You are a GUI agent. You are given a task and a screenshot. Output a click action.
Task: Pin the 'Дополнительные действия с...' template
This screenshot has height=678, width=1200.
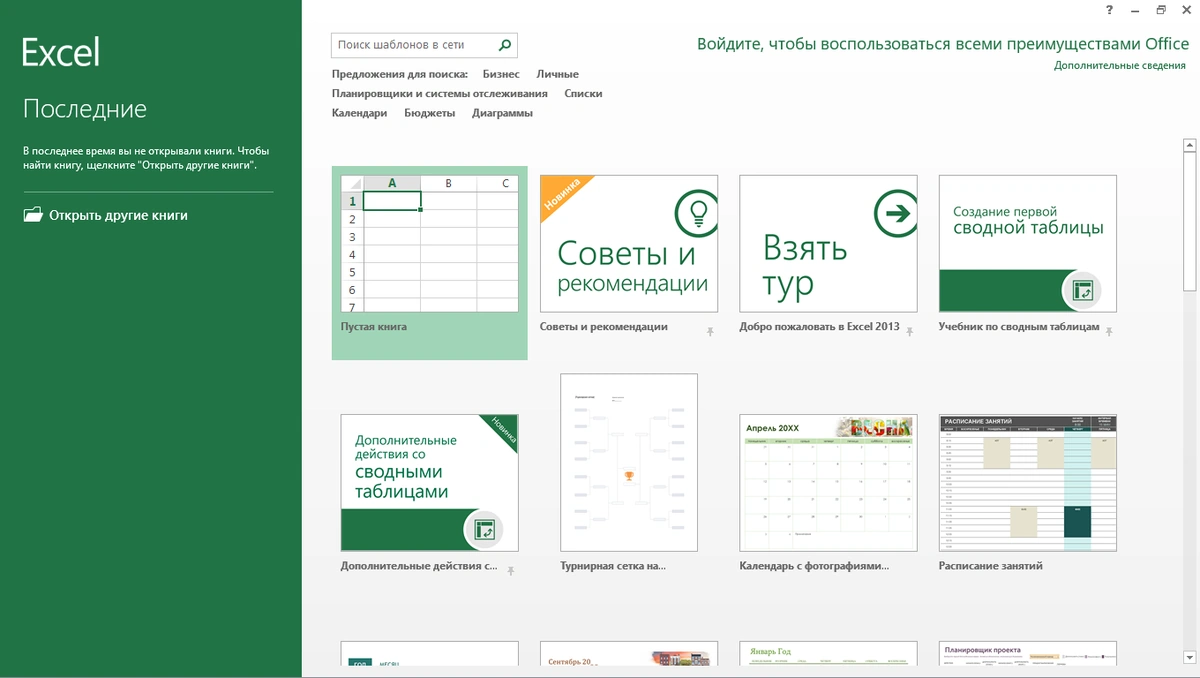point(510,570)
